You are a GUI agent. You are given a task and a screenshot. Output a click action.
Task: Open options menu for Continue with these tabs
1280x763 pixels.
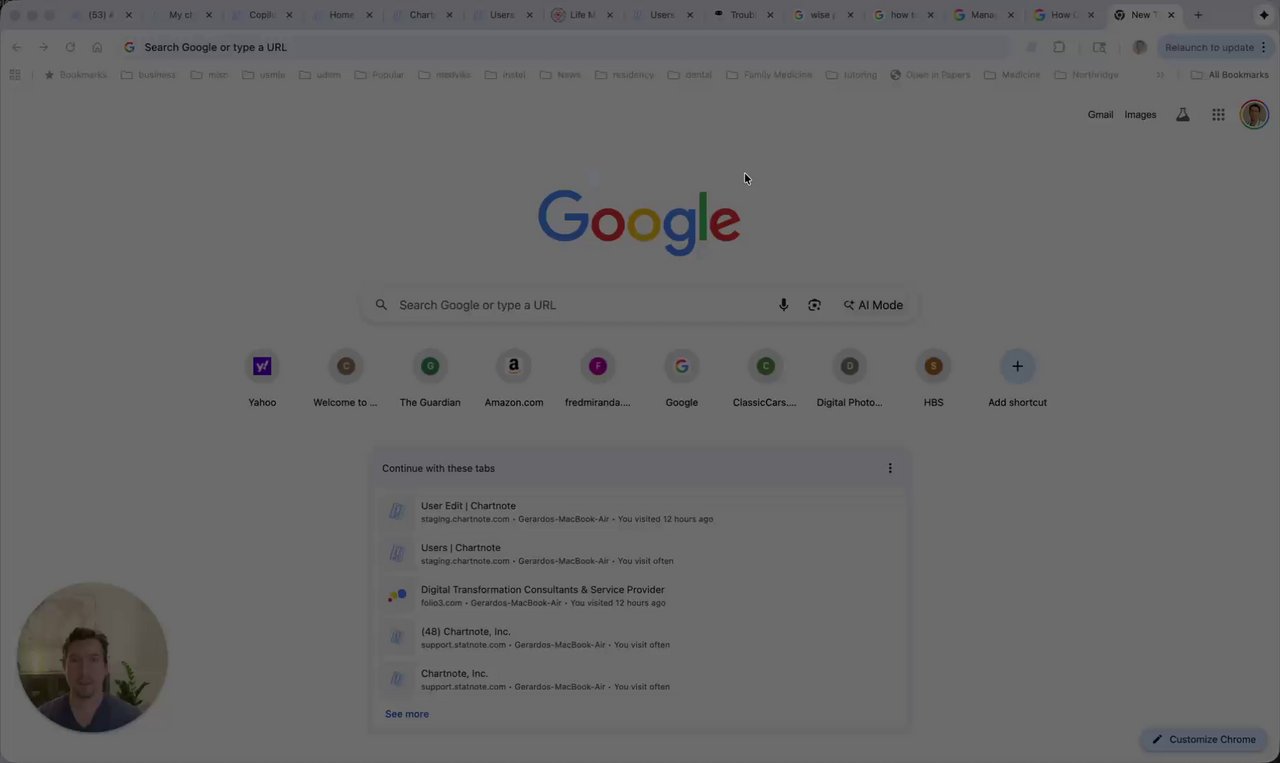pos(890,468)
